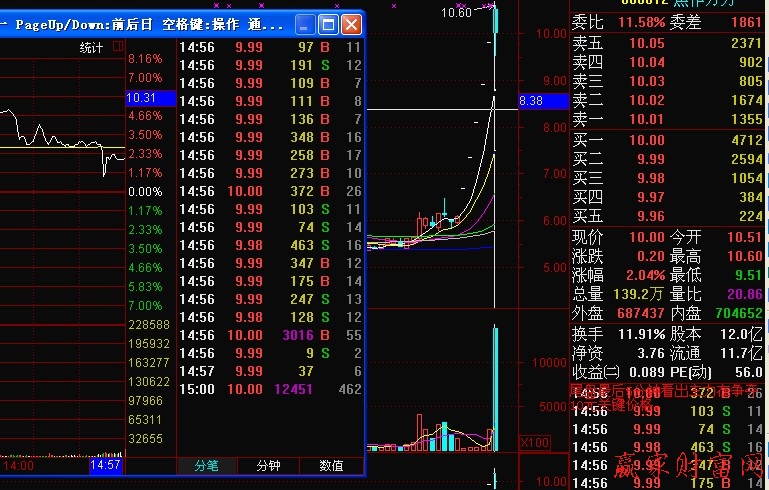Minimize the tick detail popup window
Image resolution: width=769 pixels, height=490 pixels.
point(305,24)
